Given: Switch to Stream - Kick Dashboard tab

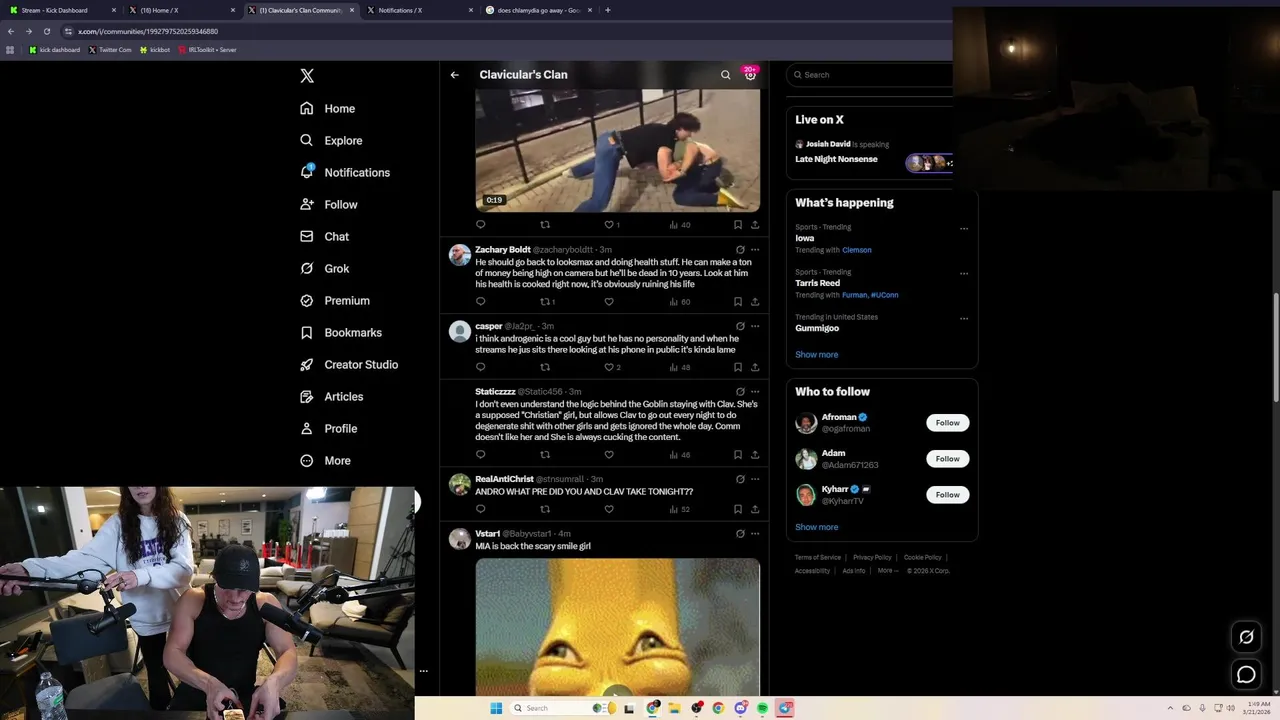Looking at the screenshot, I should point(63,10).
